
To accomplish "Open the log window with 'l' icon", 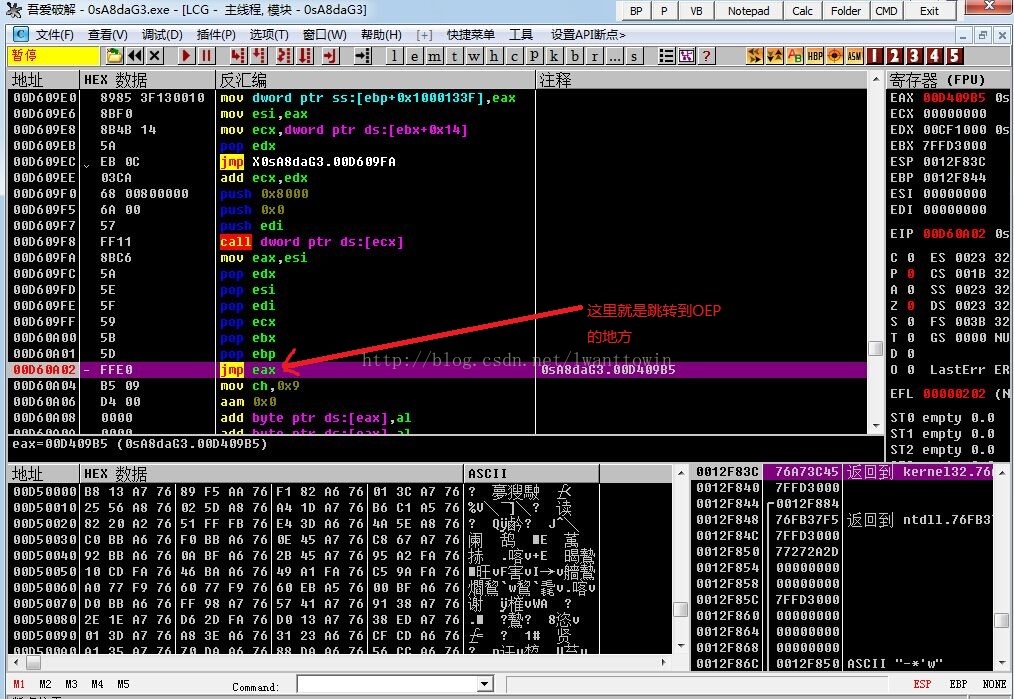I will point(394,56).
